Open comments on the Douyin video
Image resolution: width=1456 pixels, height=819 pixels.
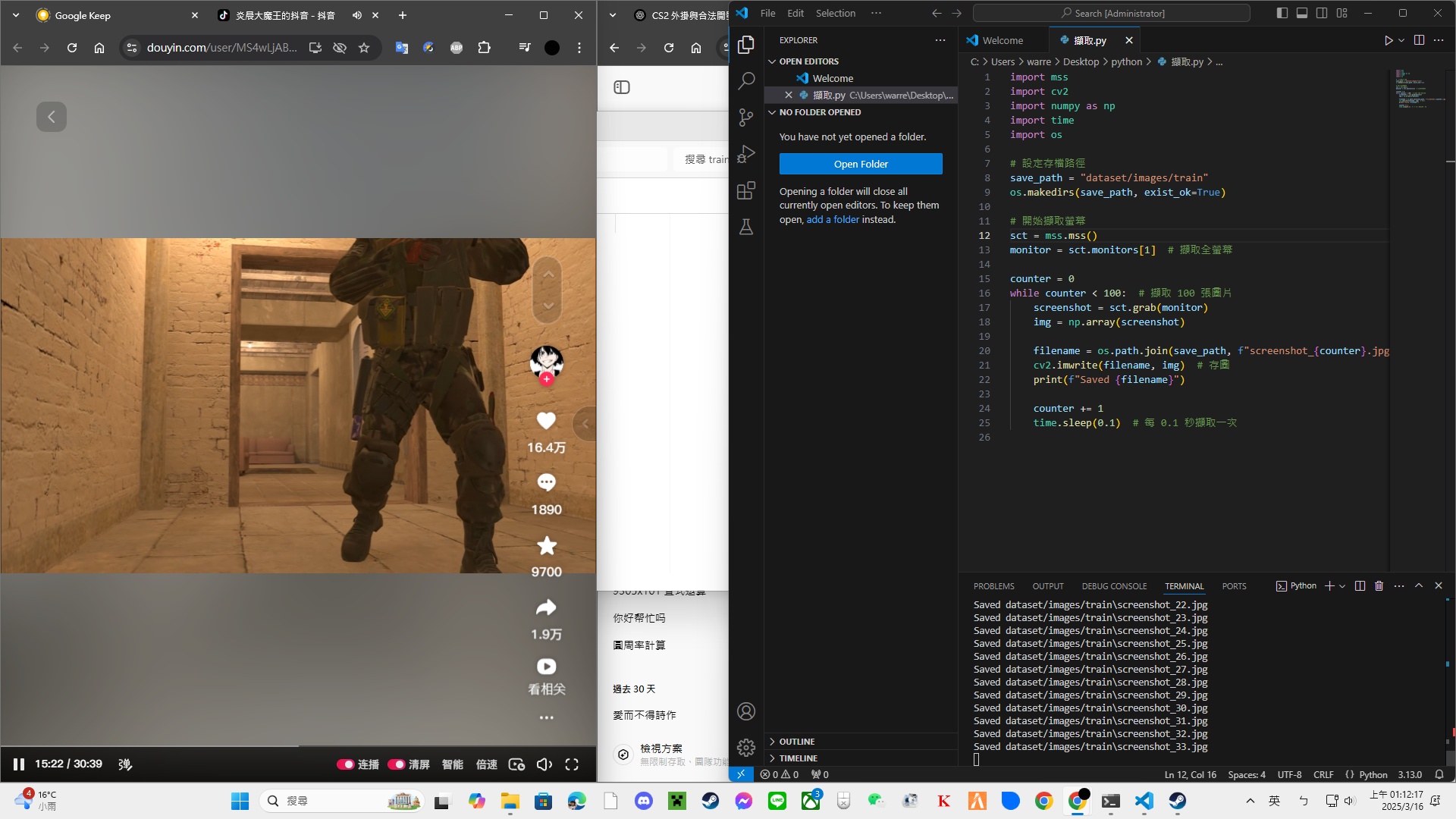coord(546,482)
